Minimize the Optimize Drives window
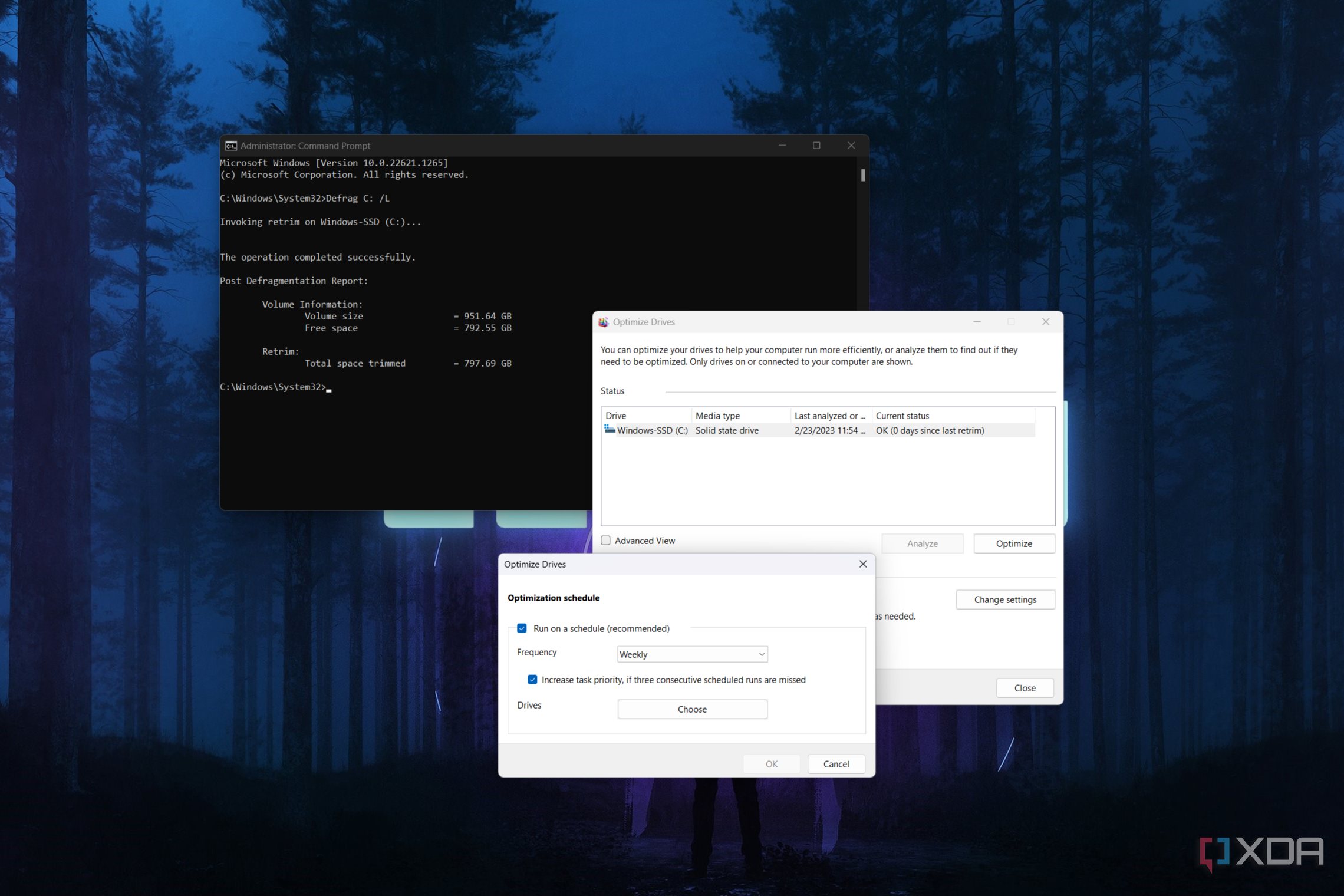Image resolution: width=1344 pixels, height=896 pixels. [x=977, y=322]
